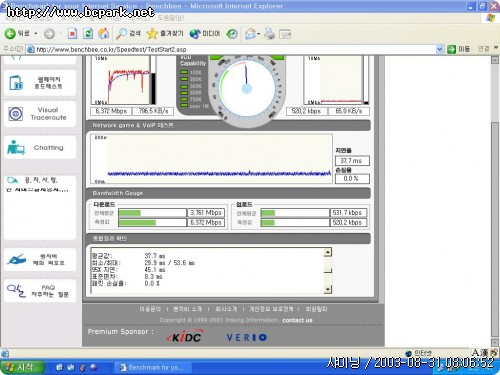The height and width of the screenshot is (375, 500).
Task: Click the 회사소개 footer link
Action: click(x=226, y=309)
